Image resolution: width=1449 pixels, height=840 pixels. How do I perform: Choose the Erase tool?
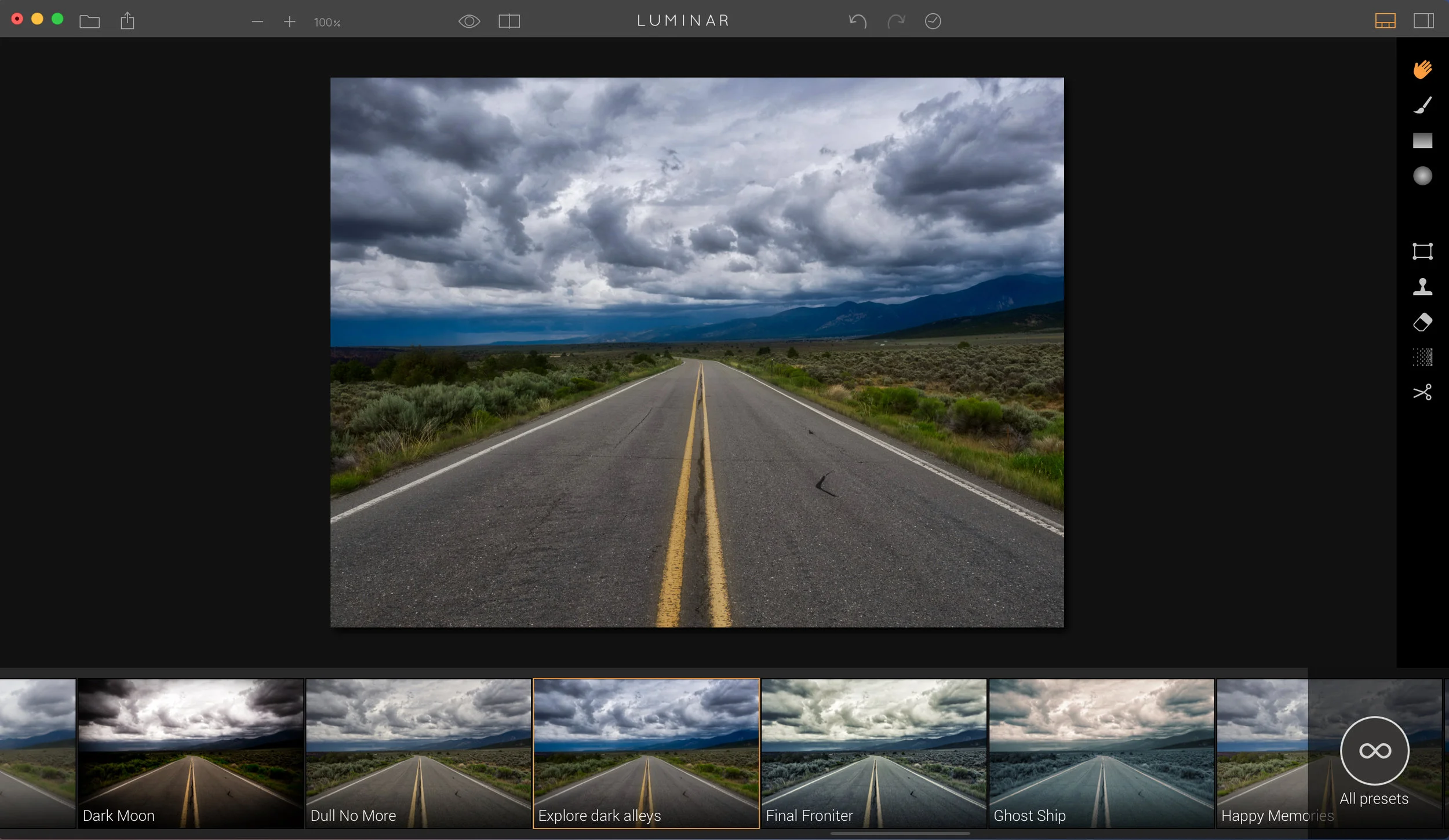(x=1422, y=322)
